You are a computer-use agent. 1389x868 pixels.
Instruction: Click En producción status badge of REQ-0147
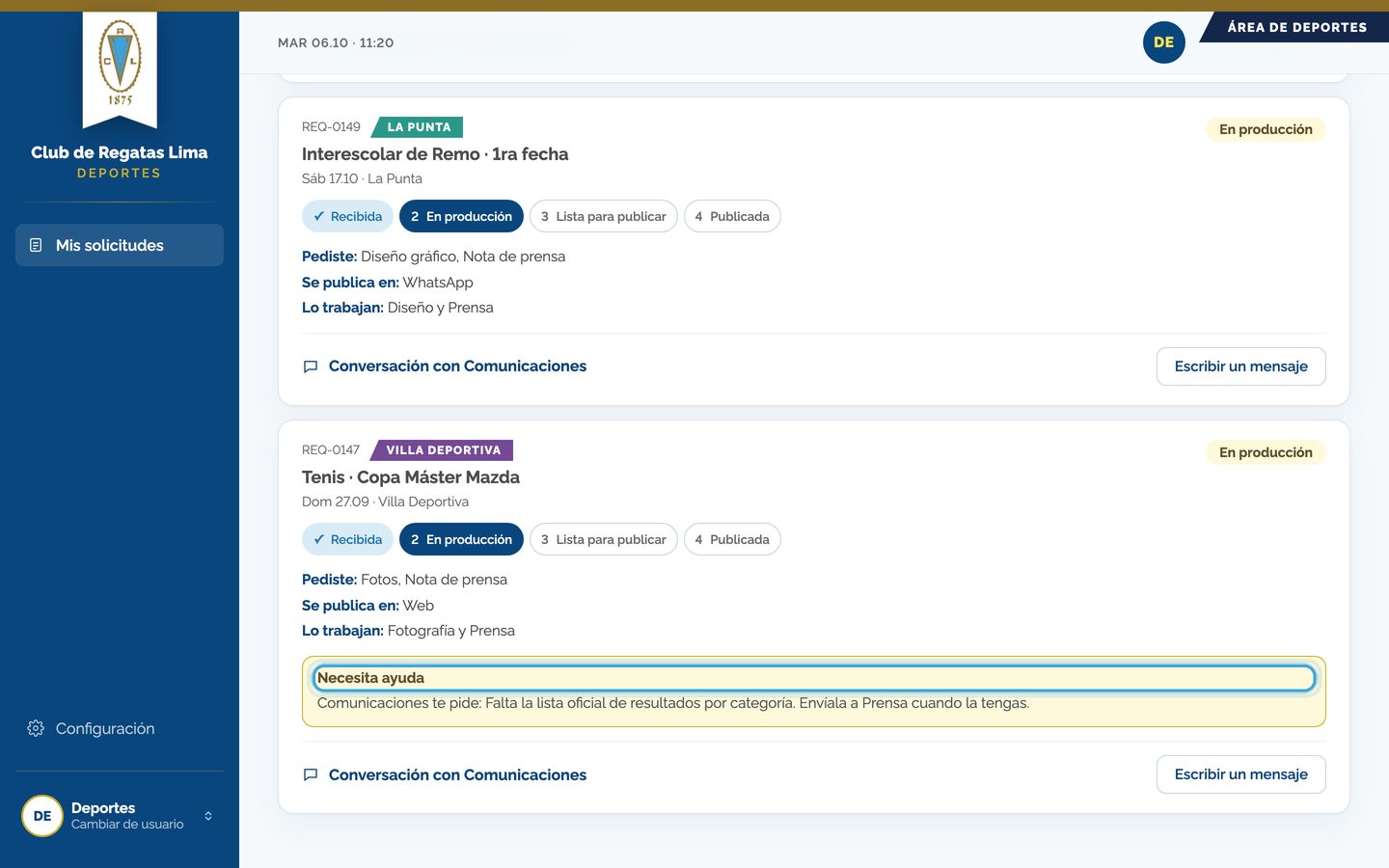1266,452
